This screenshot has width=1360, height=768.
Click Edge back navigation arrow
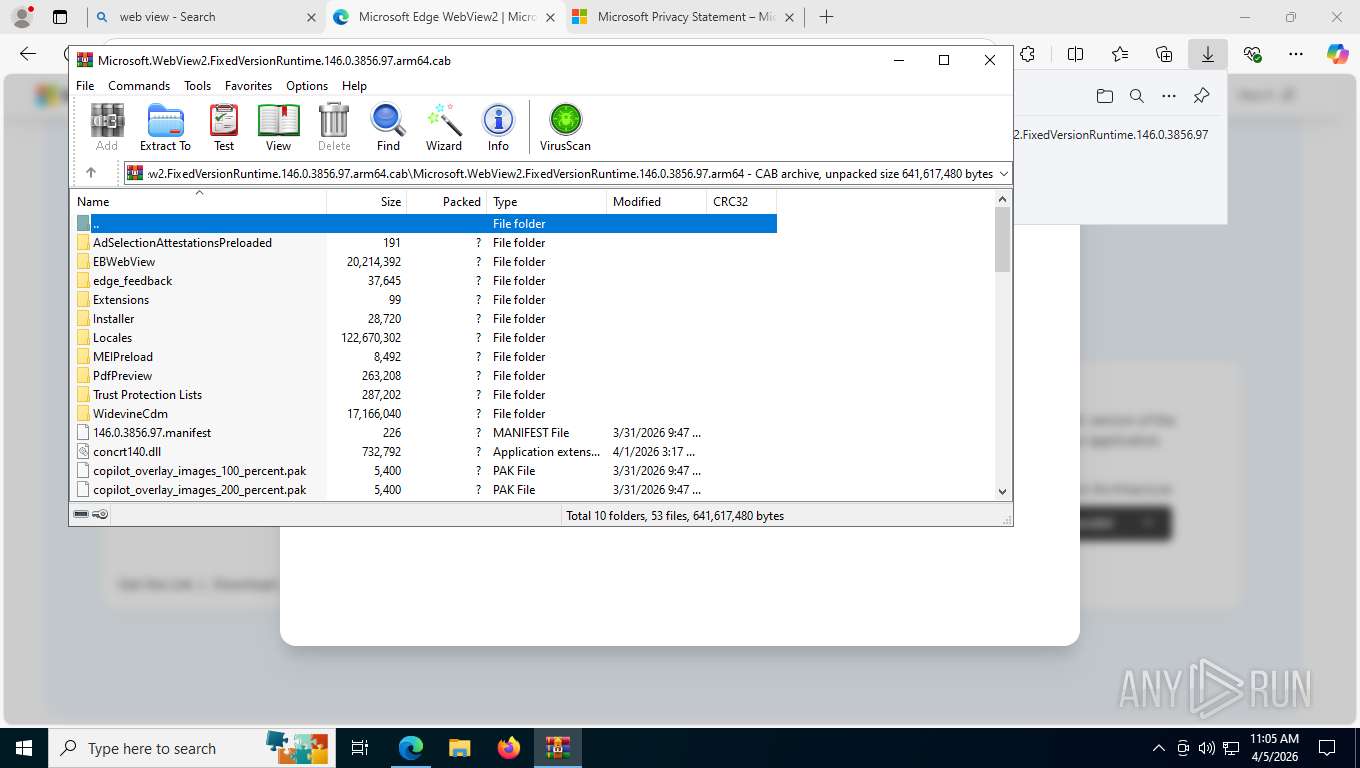28,54
